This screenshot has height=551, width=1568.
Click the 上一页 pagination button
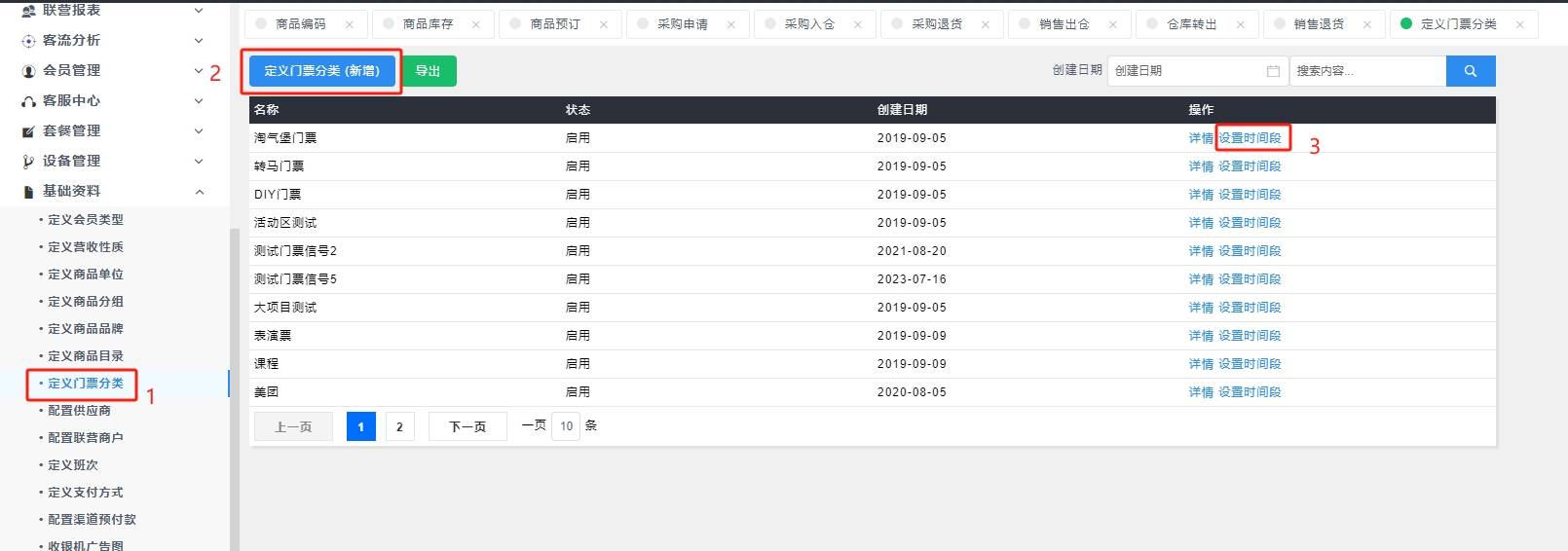tap(293, 426)
